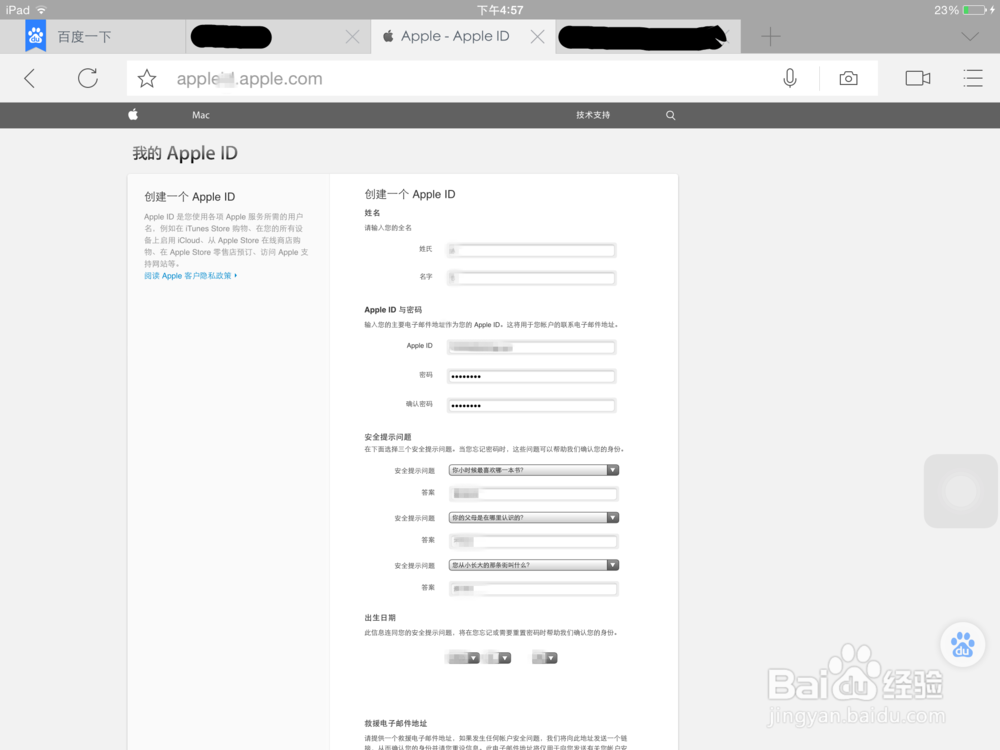This screenshot has width=1000, height=750.
Task: Open the 技术支持 navigation item
Action: (593, 115)
